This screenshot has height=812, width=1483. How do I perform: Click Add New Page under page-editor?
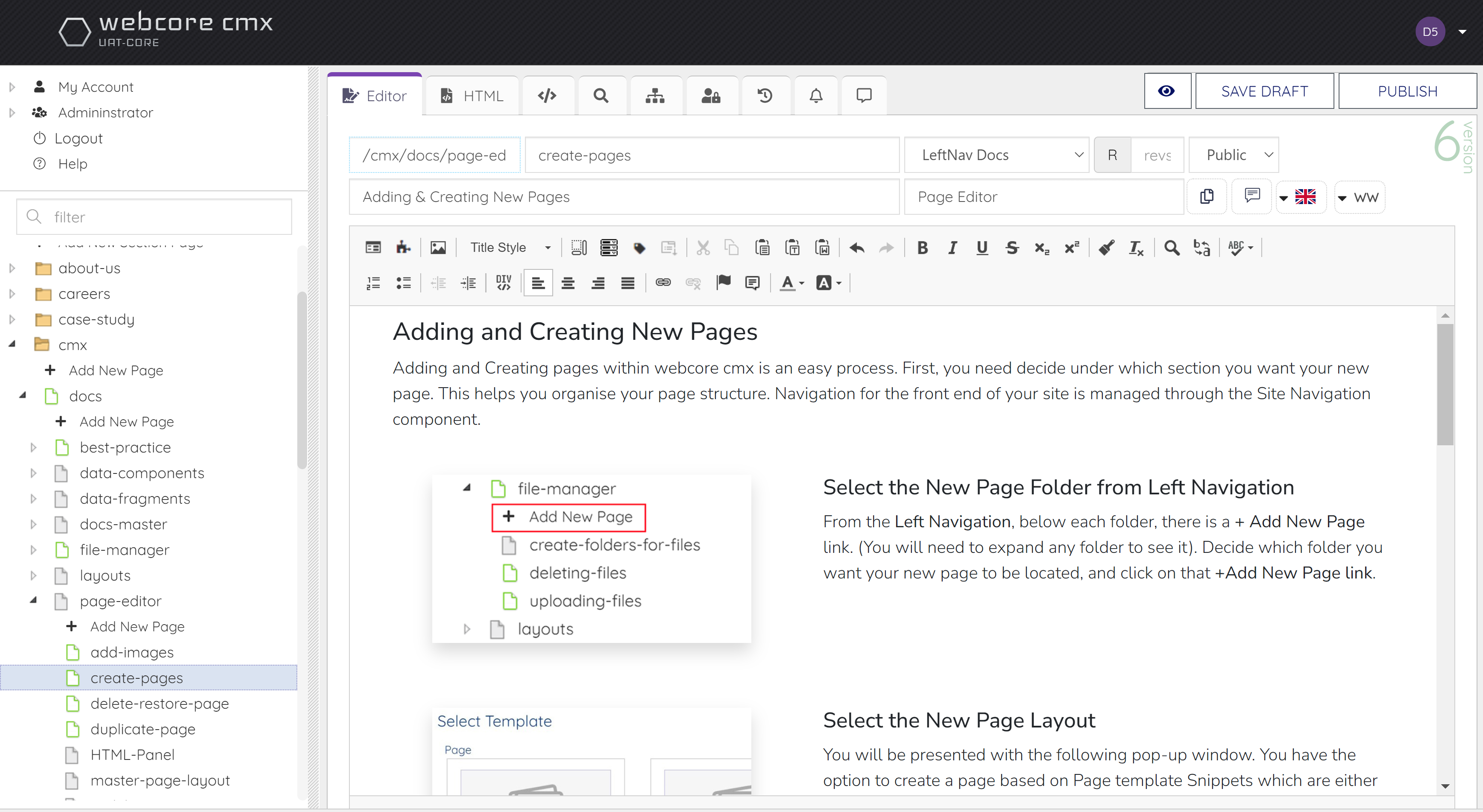pos(137,626)
